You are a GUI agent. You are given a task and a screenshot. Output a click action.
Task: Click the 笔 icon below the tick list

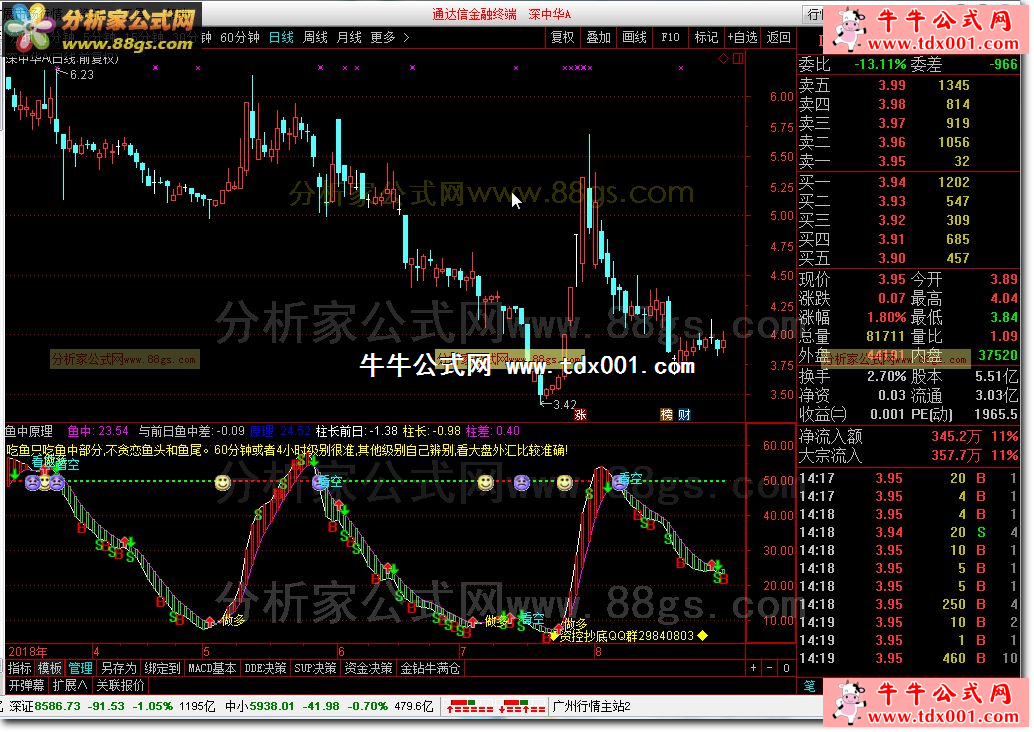(x=810, y=686)
